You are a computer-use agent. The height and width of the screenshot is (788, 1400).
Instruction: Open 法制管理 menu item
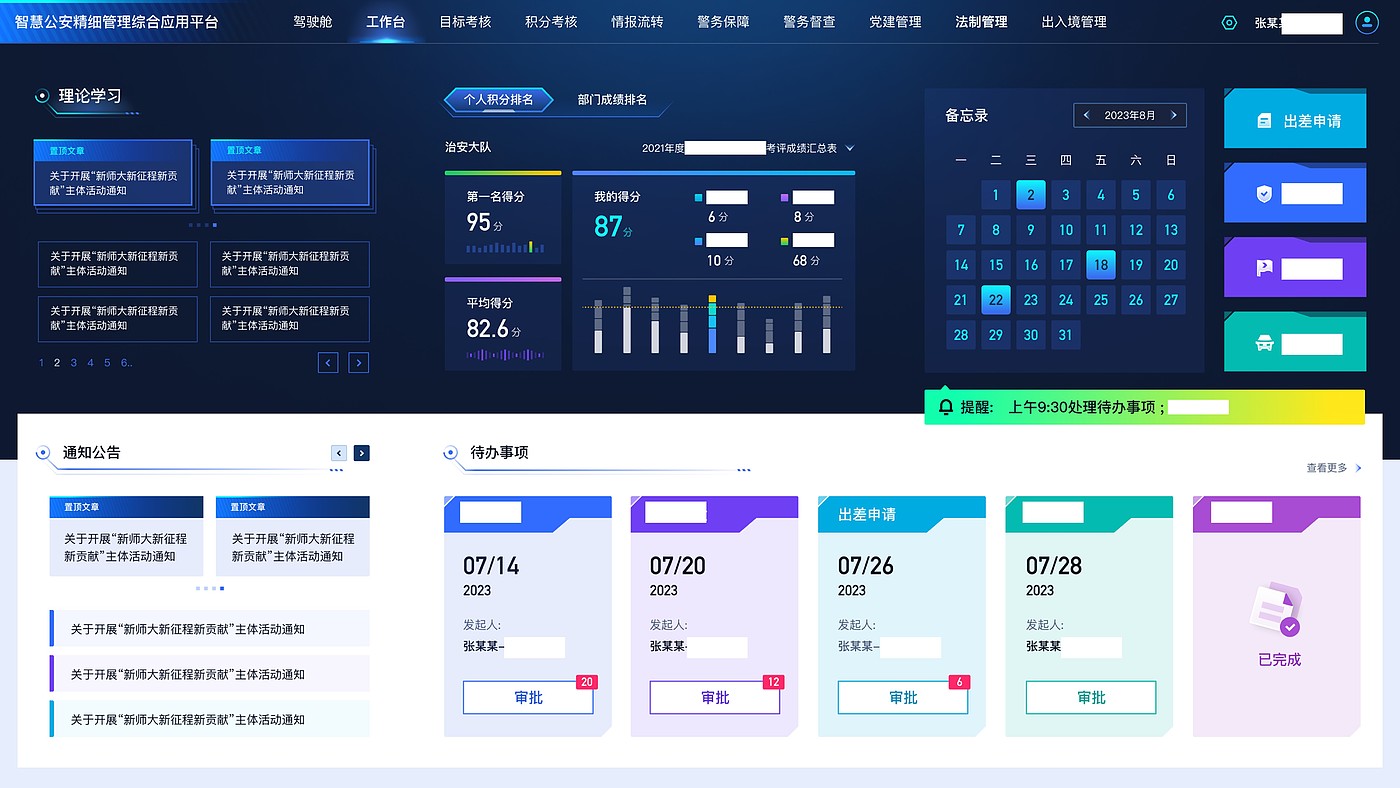pyautogui.click(x=981, y=22)
